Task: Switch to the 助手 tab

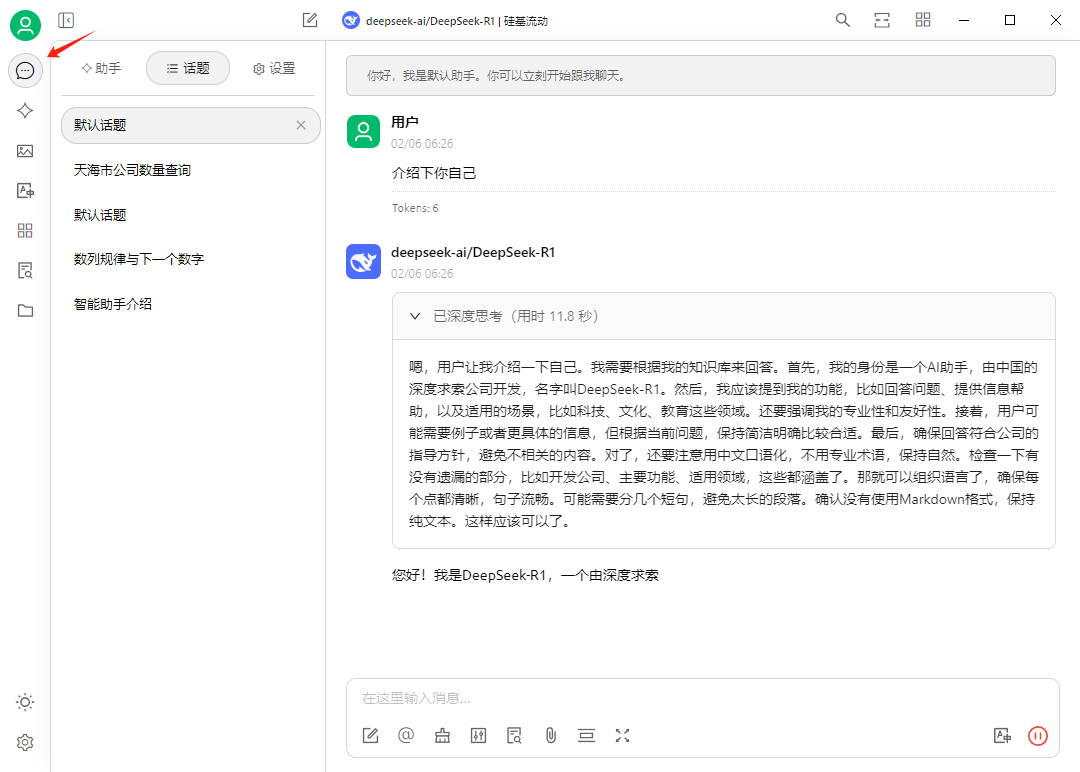Action: tap(100, 68)
